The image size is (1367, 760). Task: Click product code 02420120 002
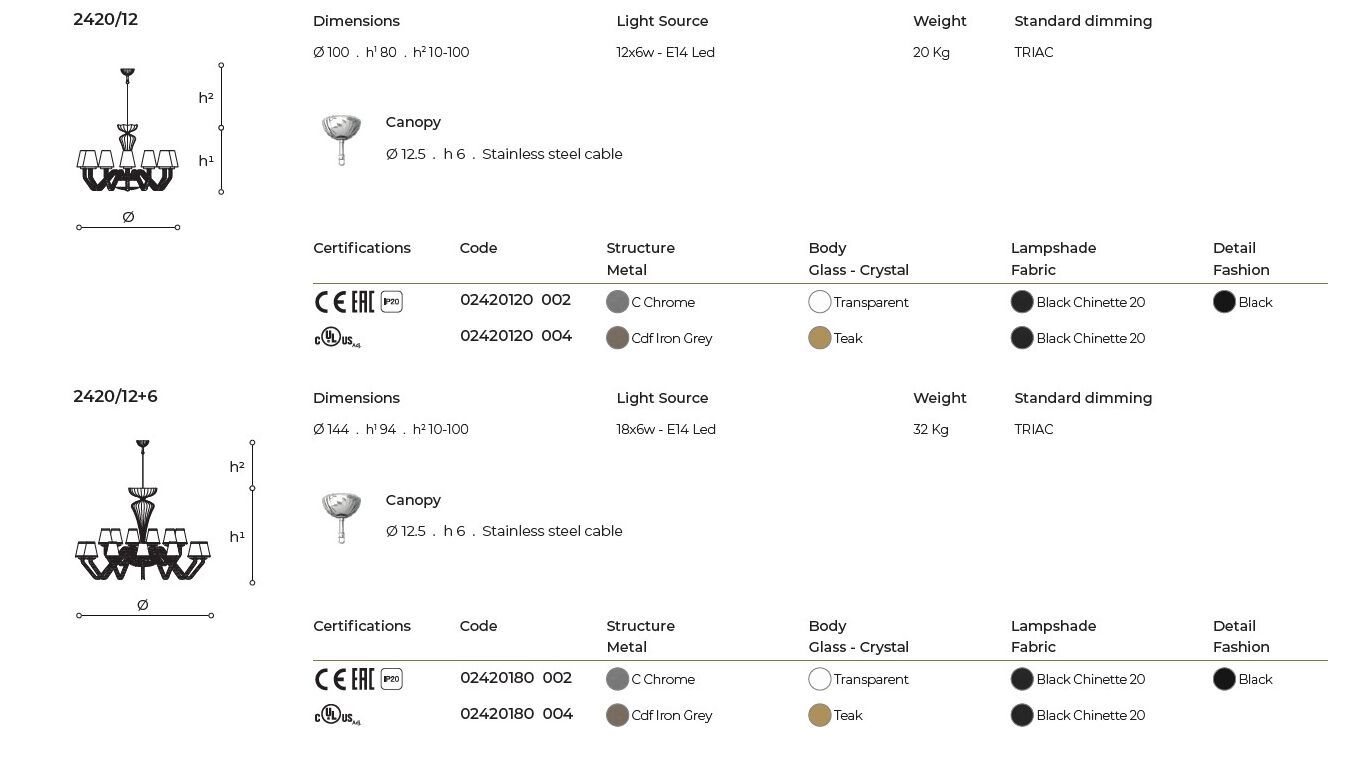click(x=515, y=300)
